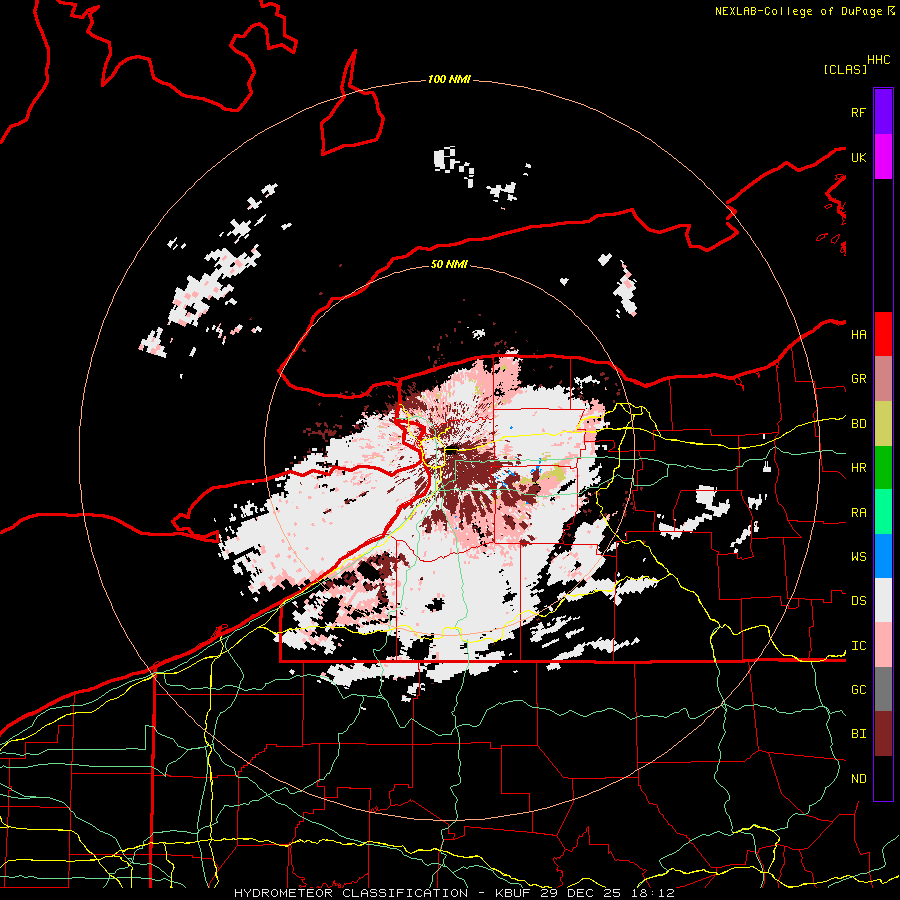Click the RA light green legend swatch

tap(883, 512)
